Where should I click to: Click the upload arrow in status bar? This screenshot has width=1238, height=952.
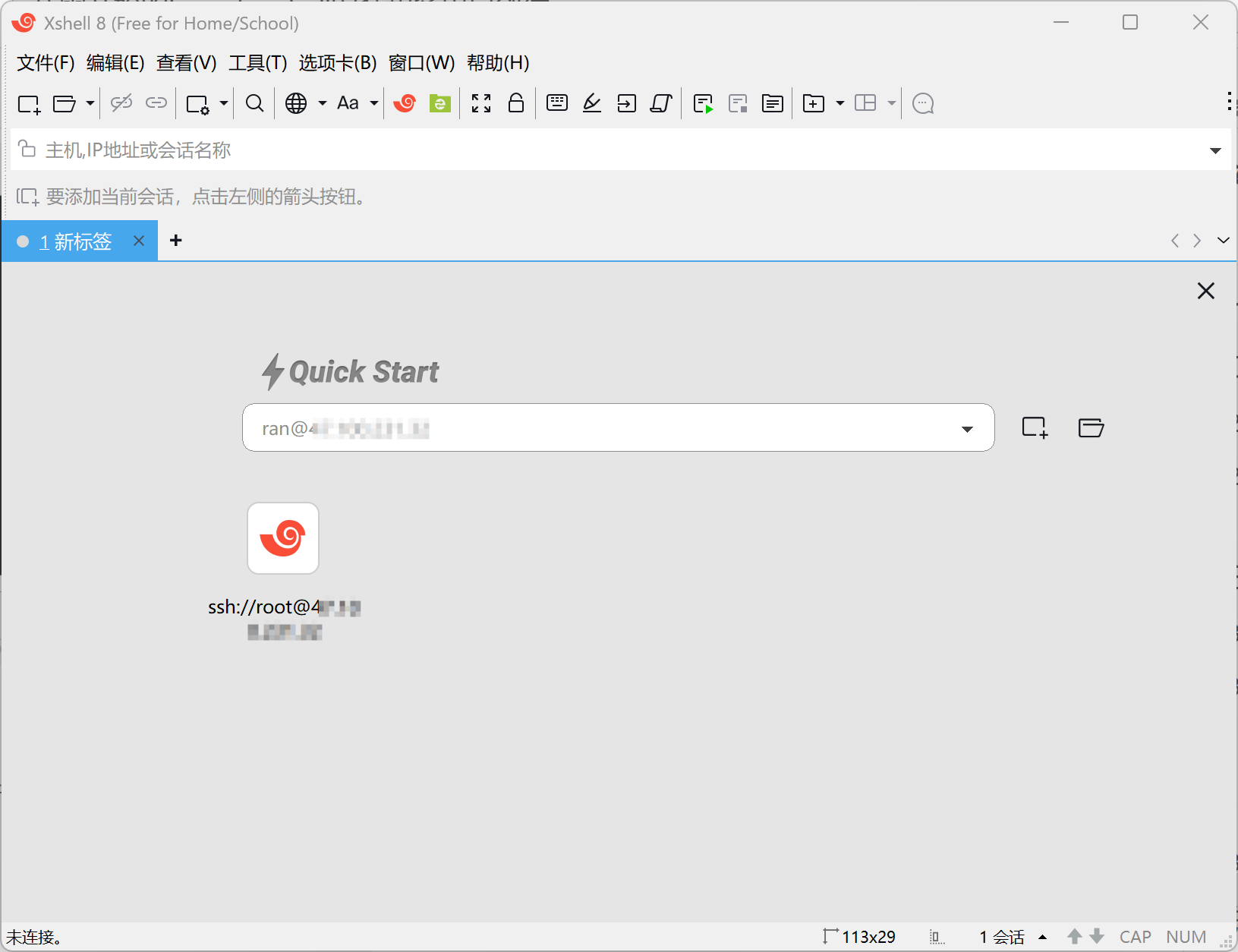[x=1075, y=936]
